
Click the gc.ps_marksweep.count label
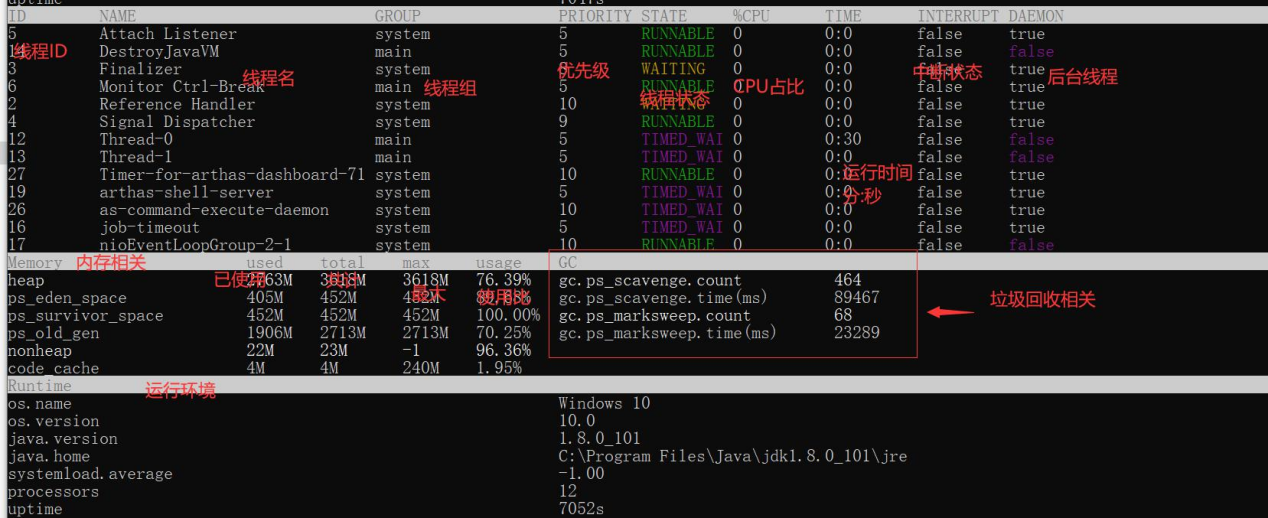coord(655,316)
